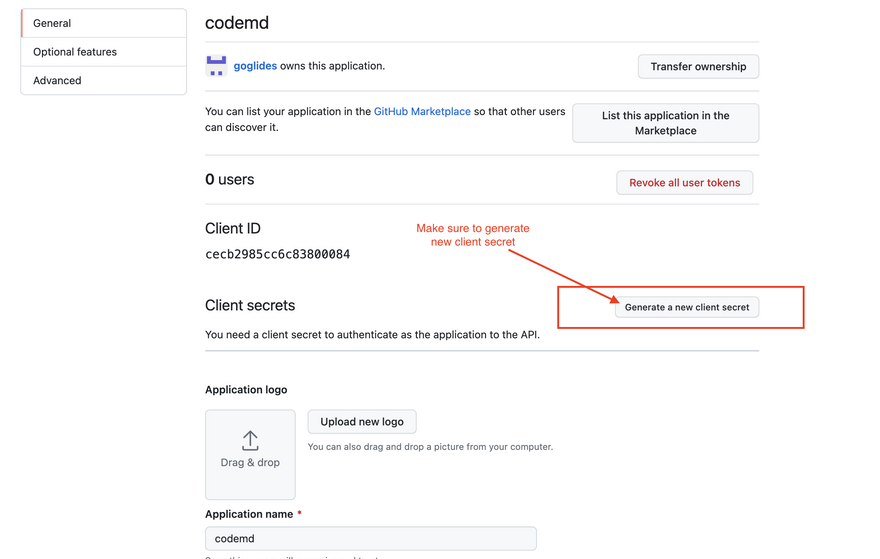Click List this application in the Marketplace
The image size is (880, 559).
tap(665, 123)
